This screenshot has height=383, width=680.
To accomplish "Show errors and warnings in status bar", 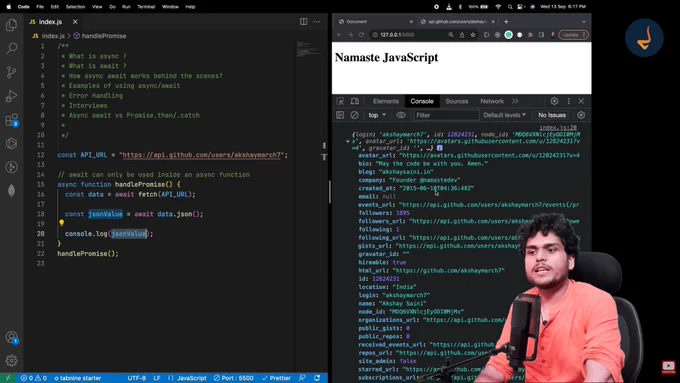I will click(x=33, y=378).
